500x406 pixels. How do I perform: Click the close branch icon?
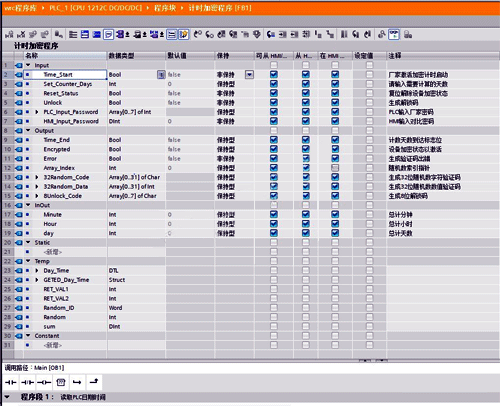point(94,382)
